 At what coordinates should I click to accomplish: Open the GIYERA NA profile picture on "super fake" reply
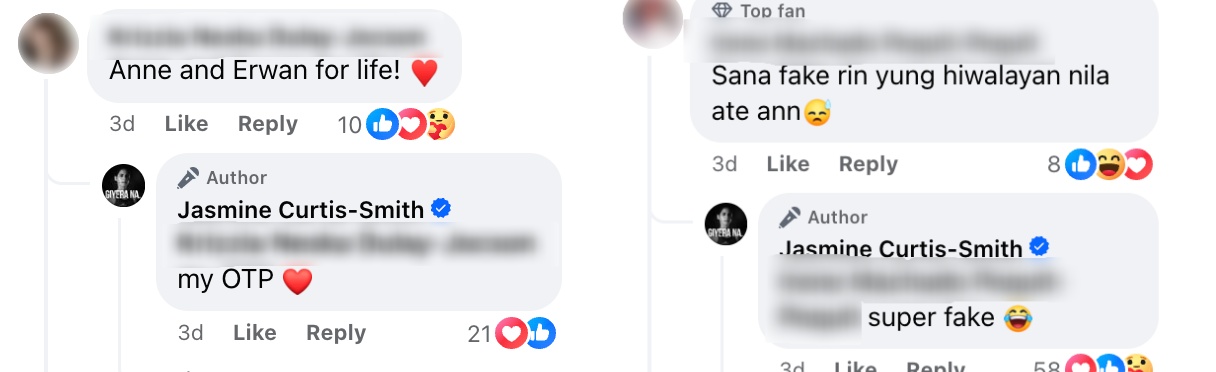pyautogui.click(x=726, y=224)
